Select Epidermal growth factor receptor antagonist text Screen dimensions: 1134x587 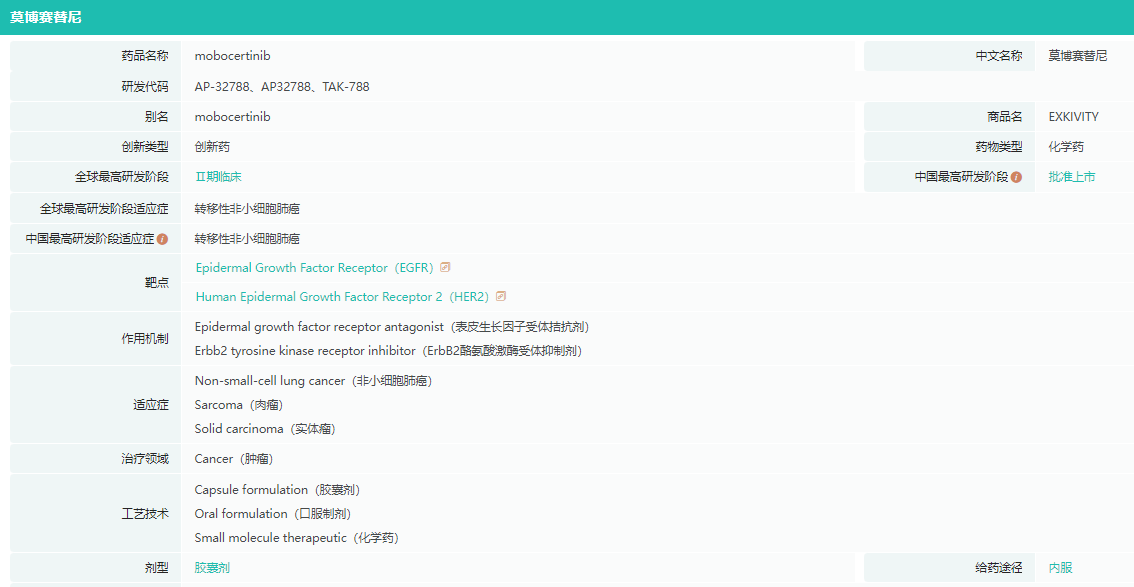pos(392,327)
